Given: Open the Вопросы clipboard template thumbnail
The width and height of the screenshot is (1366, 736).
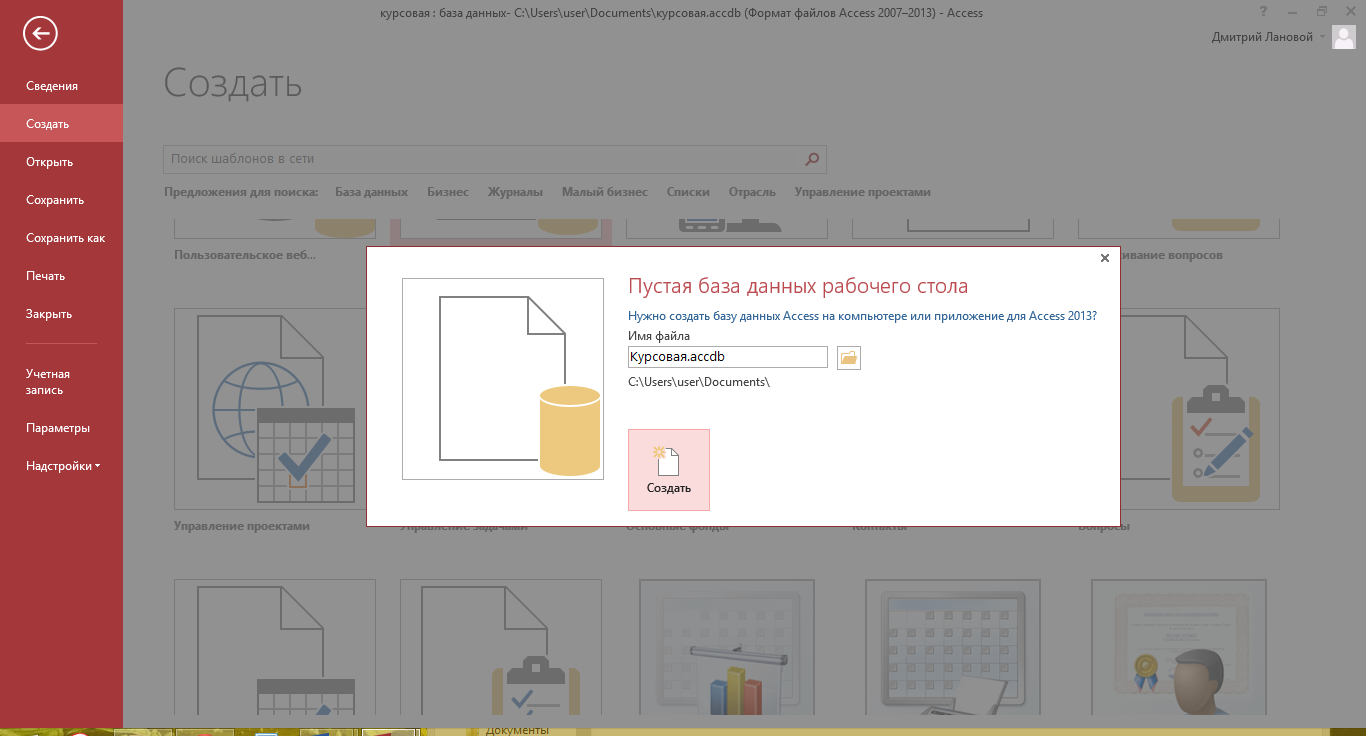Looking at the screenshot, I should pos(1200,409).
